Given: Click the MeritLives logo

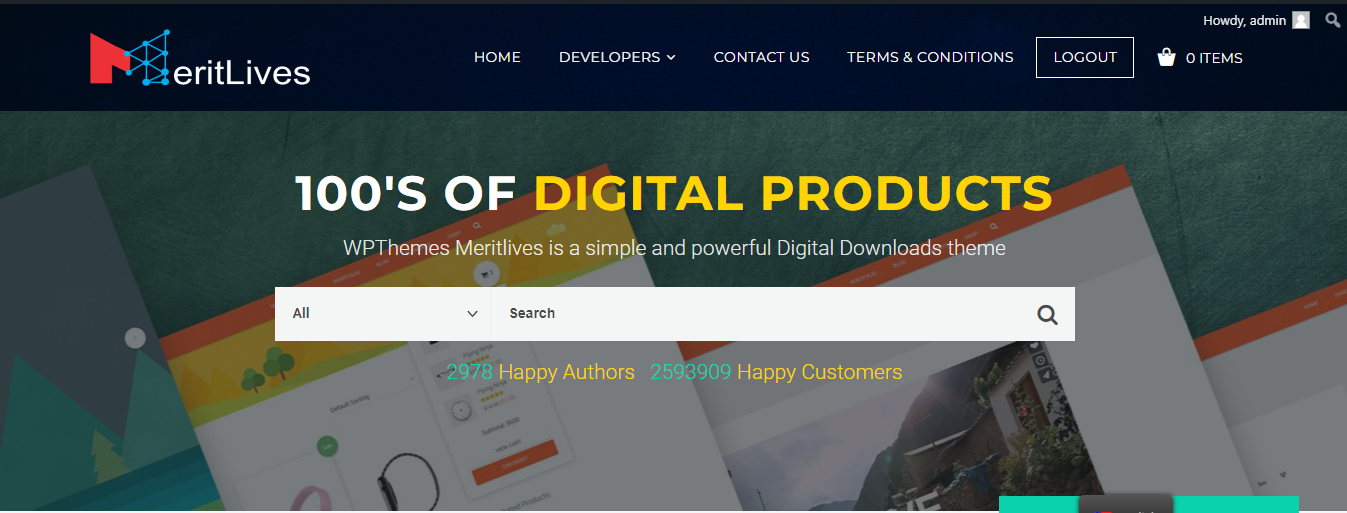Looking at the screenshot, I should point(200,58).
